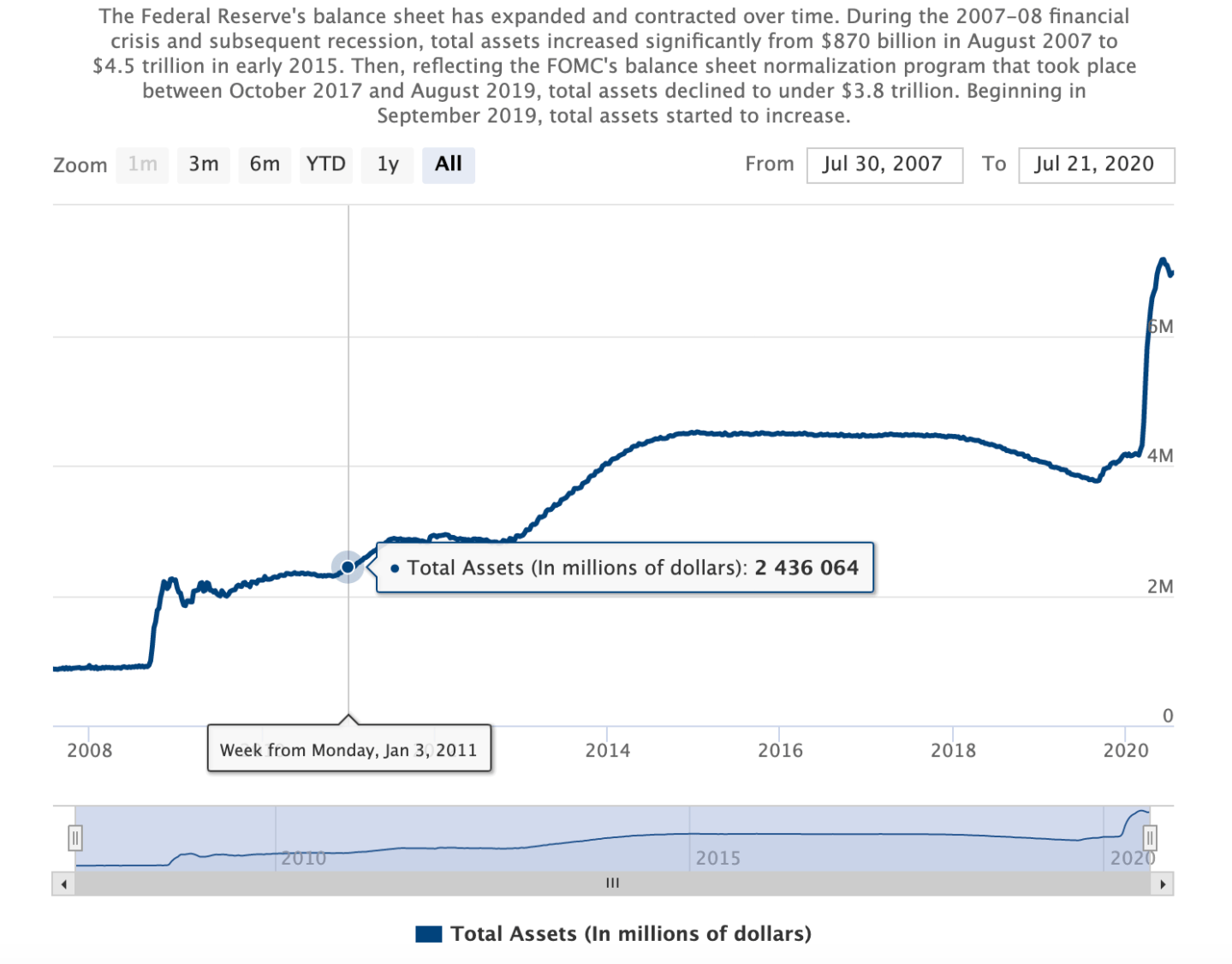Viewport: 1232px width, 964px height.
Task: Select the YTD zoom range
Action: tap(326, 164)
